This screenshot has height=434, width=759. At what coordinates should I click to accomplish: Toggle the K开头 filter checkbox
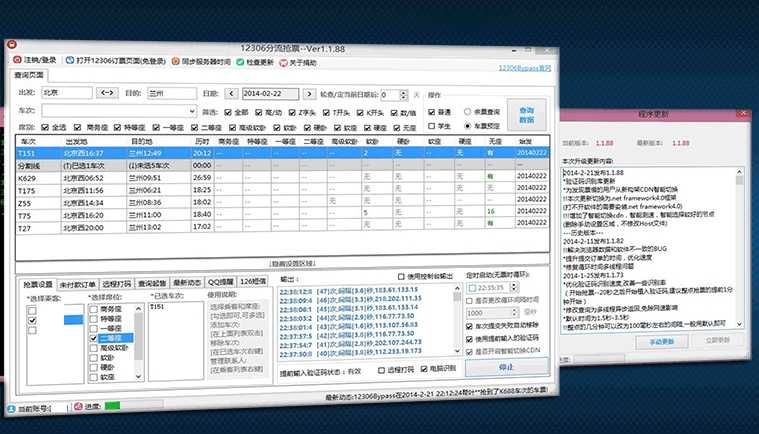[x=360, y=112]
